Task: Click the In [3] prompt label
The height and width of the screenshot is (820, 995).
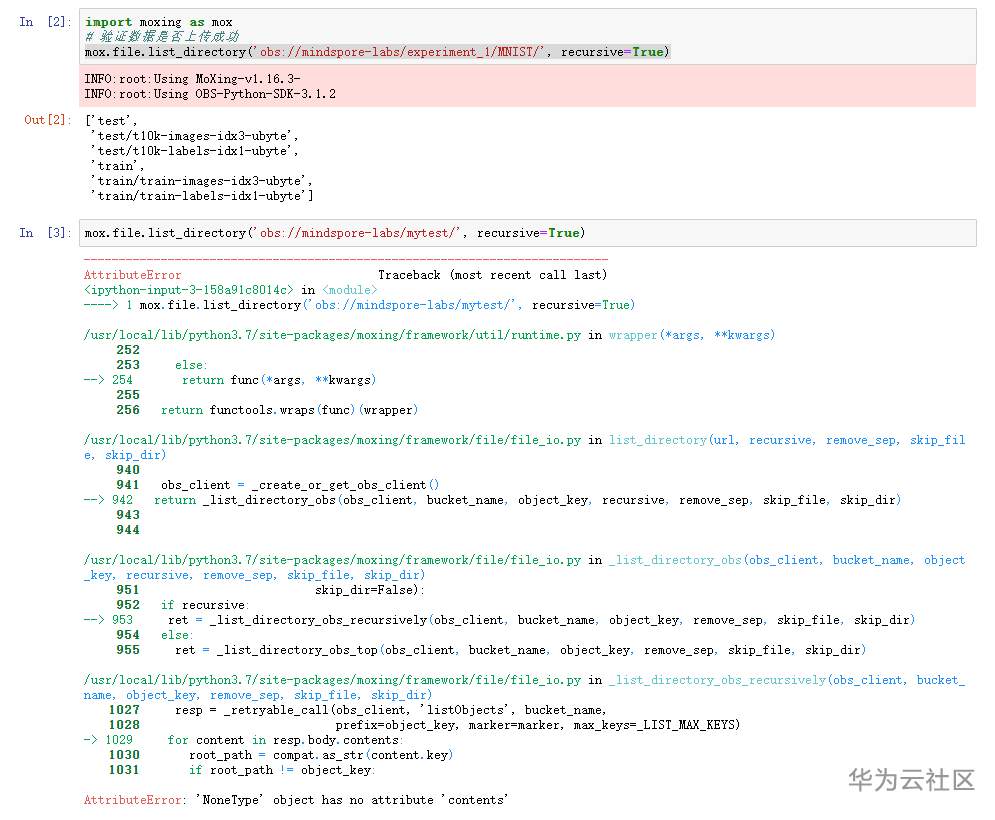Action: pos(44,233)
